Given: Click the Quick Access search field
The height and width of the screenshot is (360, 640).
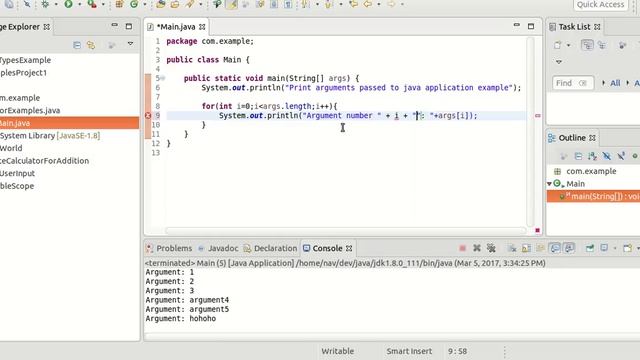Looking at the screenshot, I should 600,4.
